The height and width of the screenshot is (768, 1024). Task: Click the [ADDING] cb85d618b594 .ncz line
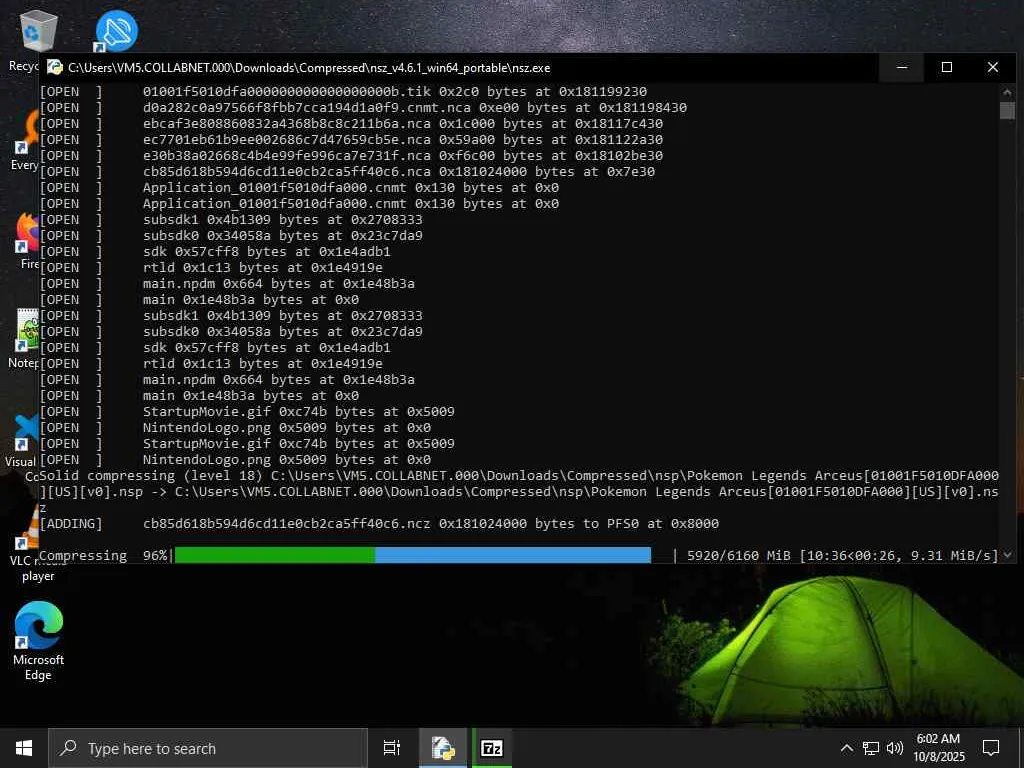(x=379, y=524)
